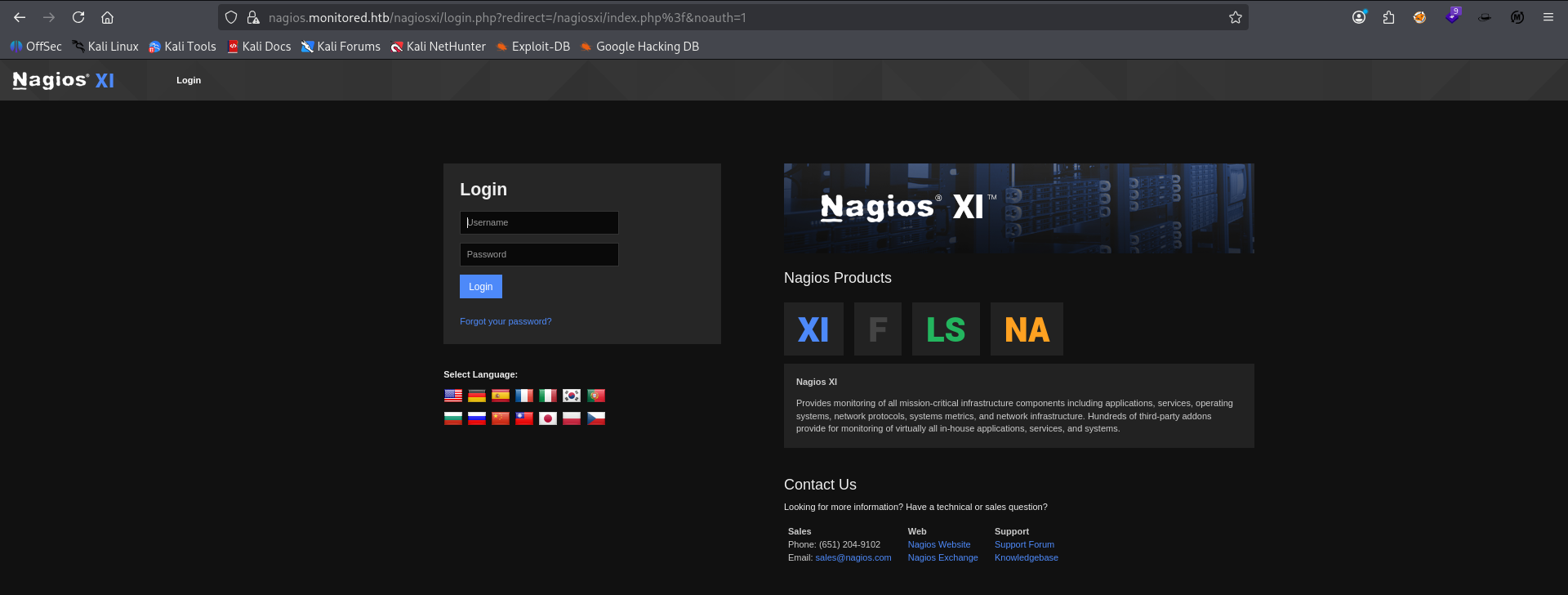Viewport: 1568px width, 595px height.
Task: Open the Nagios Exchange link
Action: coord(942,557)
